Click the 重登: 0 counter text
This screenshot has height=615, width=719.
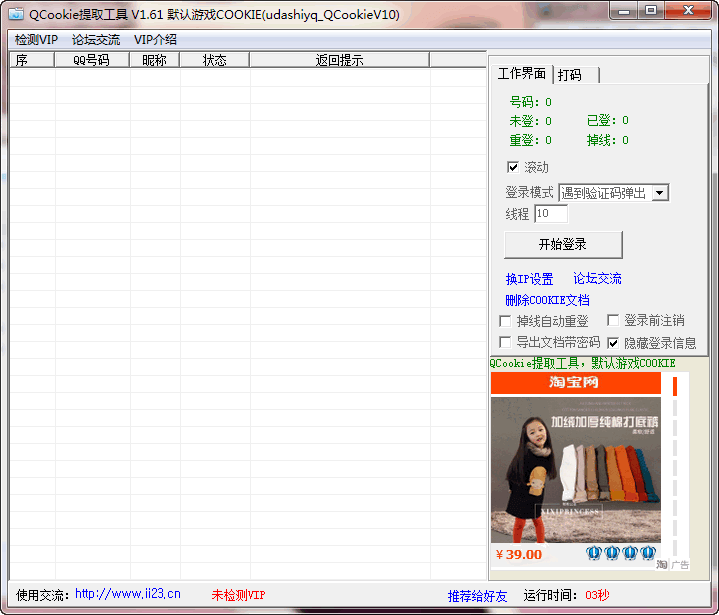tap(531, 140)
